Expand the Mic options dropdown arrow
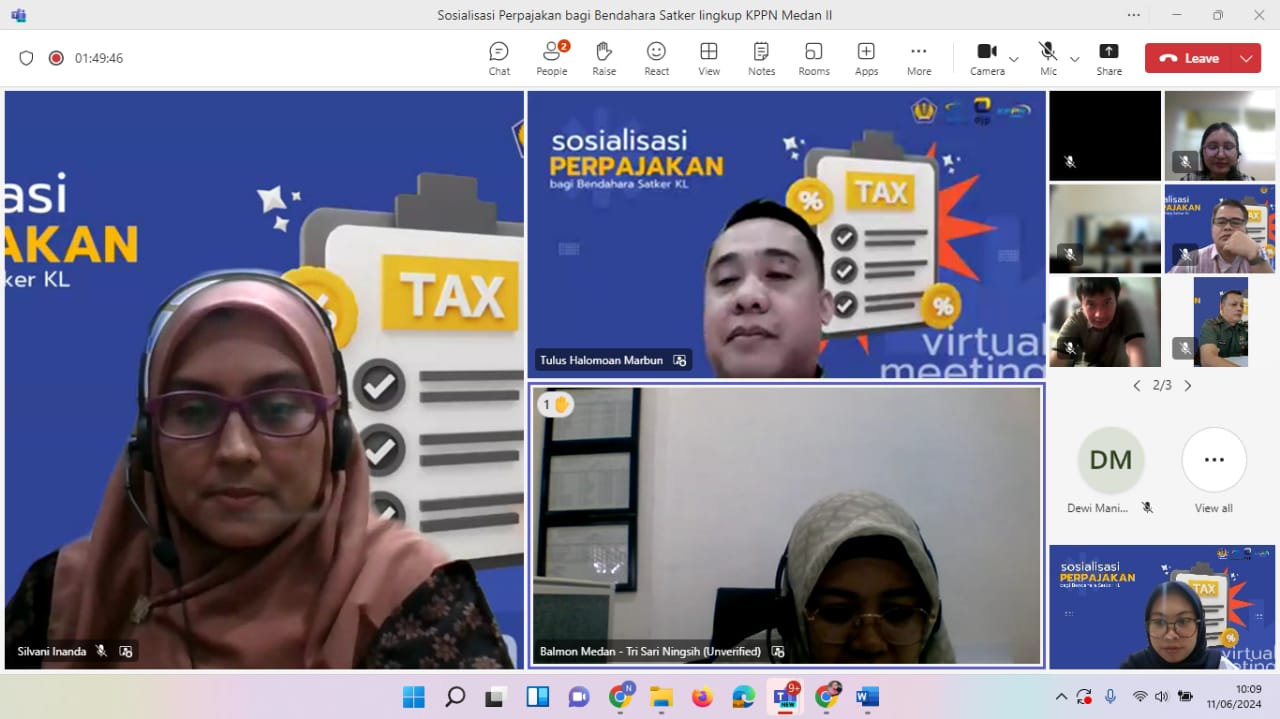The height and width of the screenshot is (719, 1280). 1075,59
